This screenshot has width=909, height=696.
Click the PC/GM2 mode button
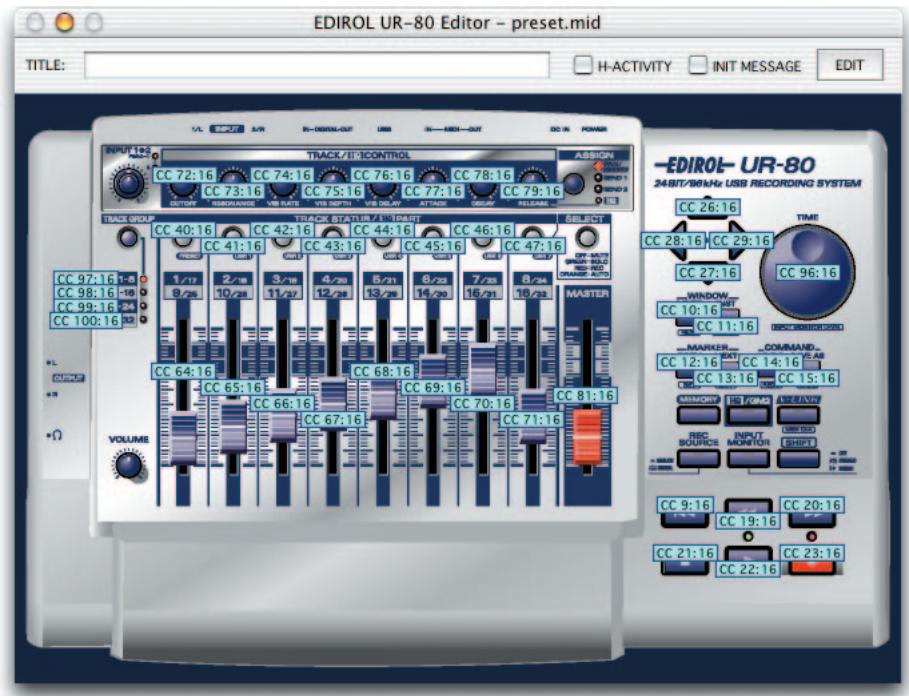748,415
